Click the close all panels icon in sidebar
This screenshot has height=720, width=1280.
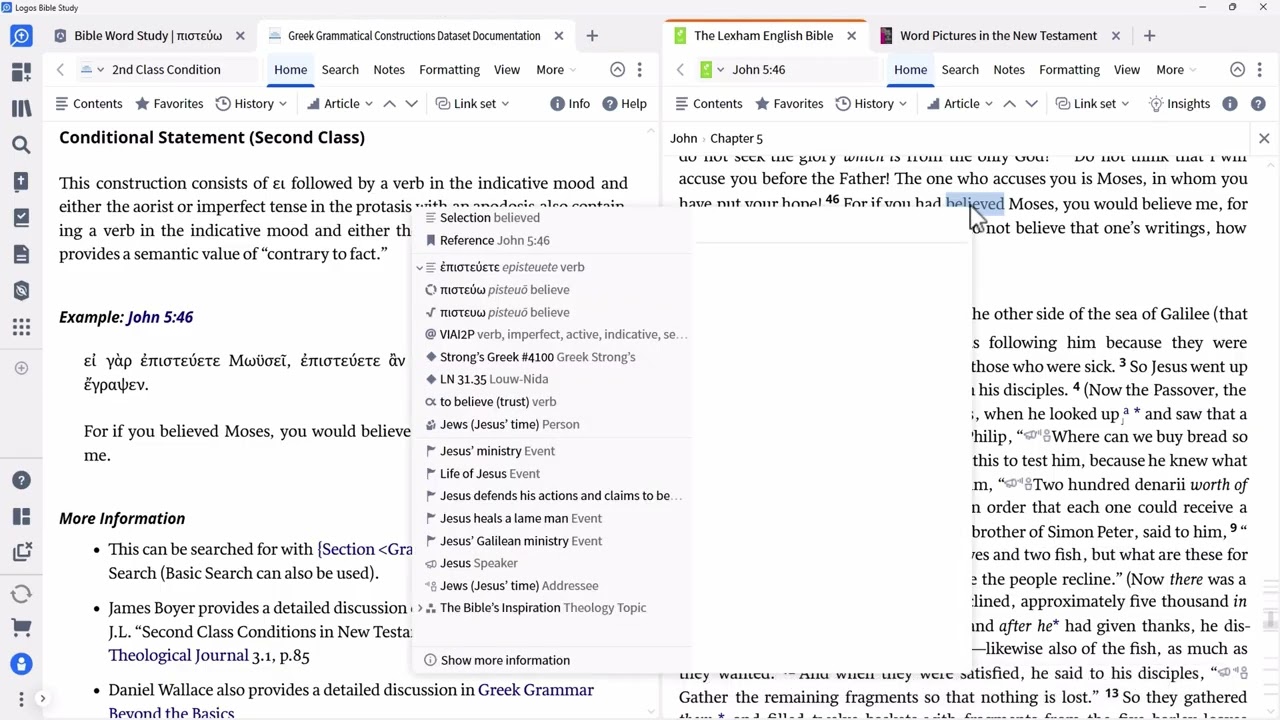coord(21,552)
